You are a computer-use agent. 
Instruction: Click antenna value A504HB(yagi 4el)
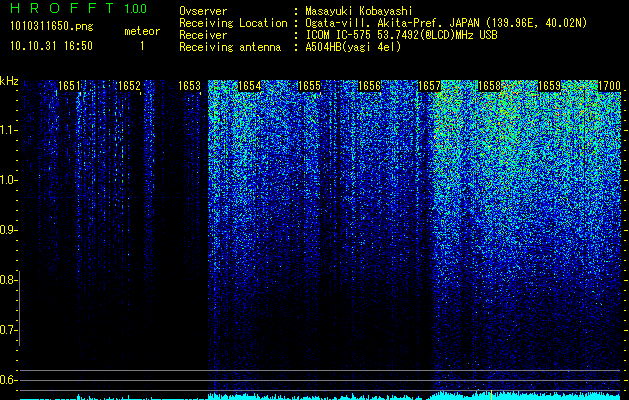[x=353, y=47]
